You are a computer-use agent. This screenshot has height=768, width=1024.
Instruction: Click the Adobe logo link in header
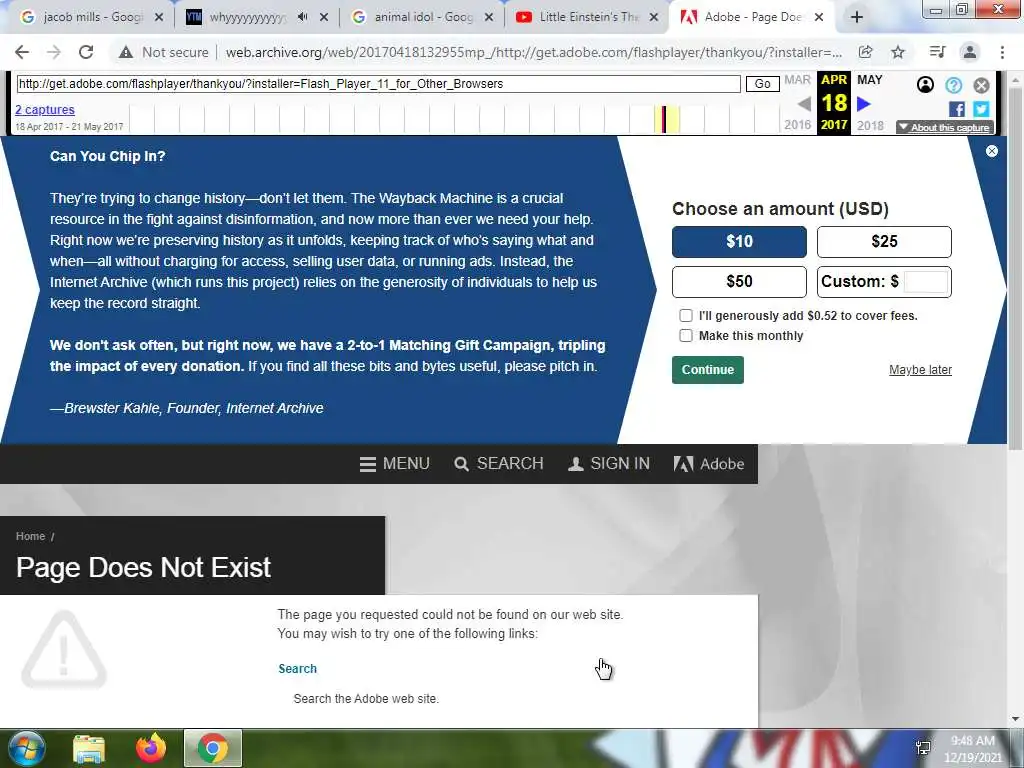(x=709, y=464)
